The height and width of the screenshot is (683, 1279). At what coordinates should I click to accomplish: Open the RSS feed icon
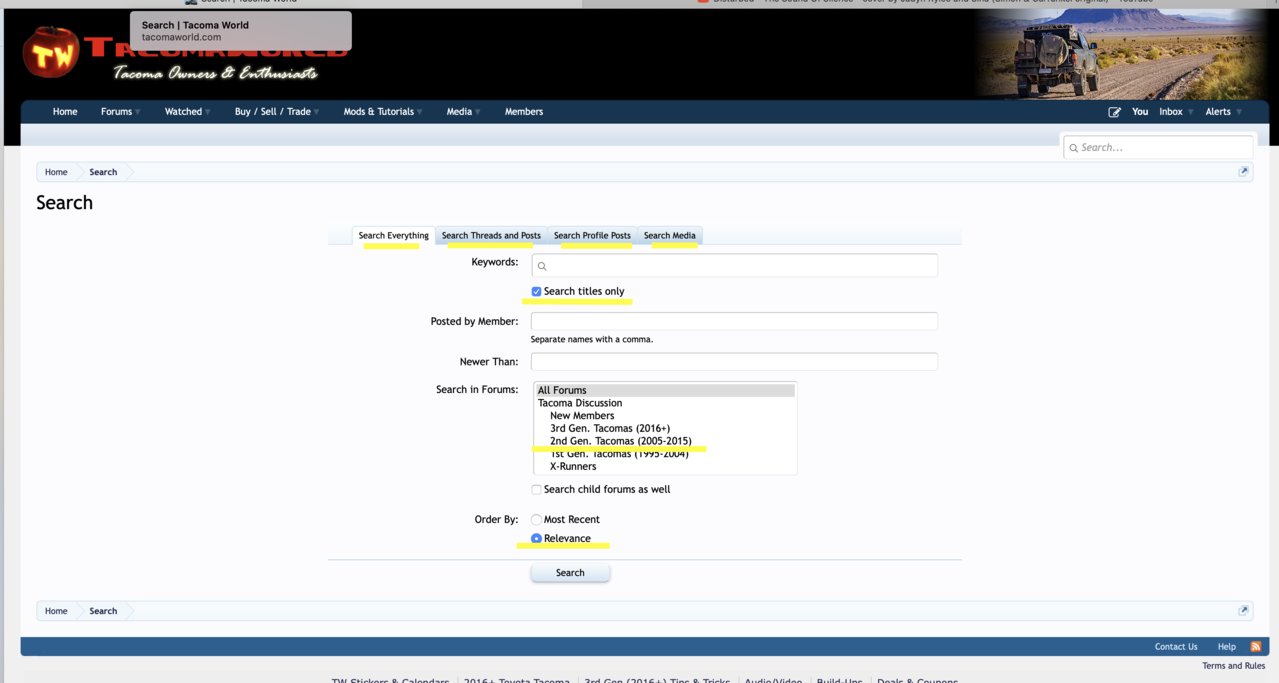click(x=1256, y=647)
